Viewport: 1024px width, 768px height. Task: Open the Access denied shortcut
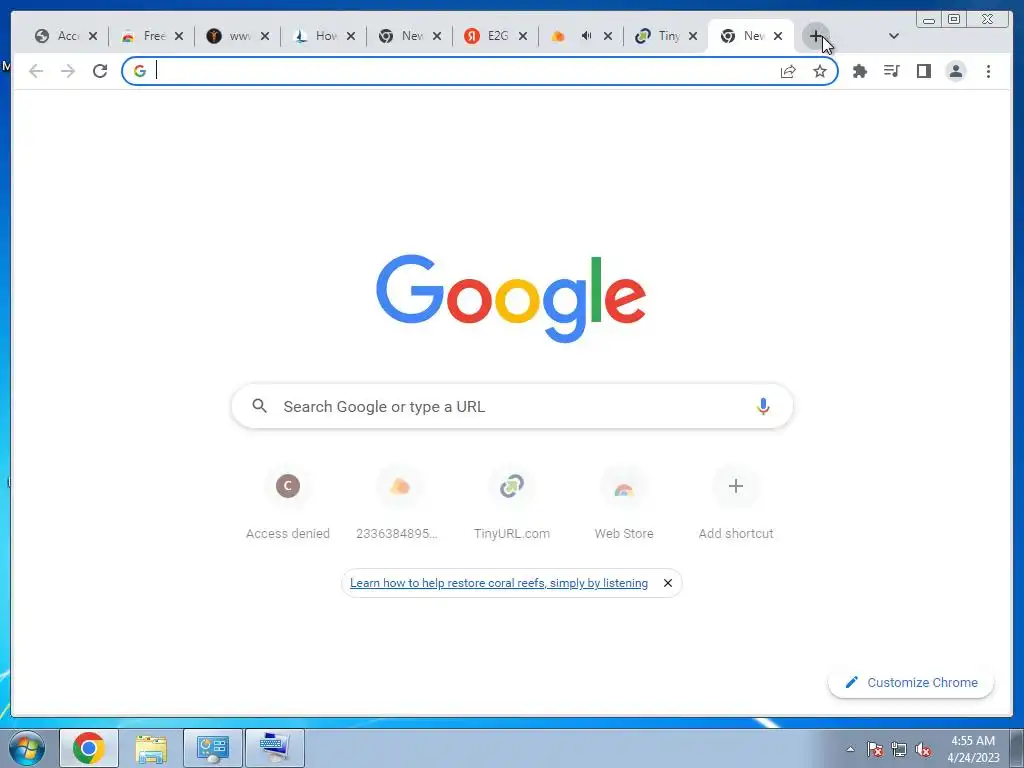287,504
